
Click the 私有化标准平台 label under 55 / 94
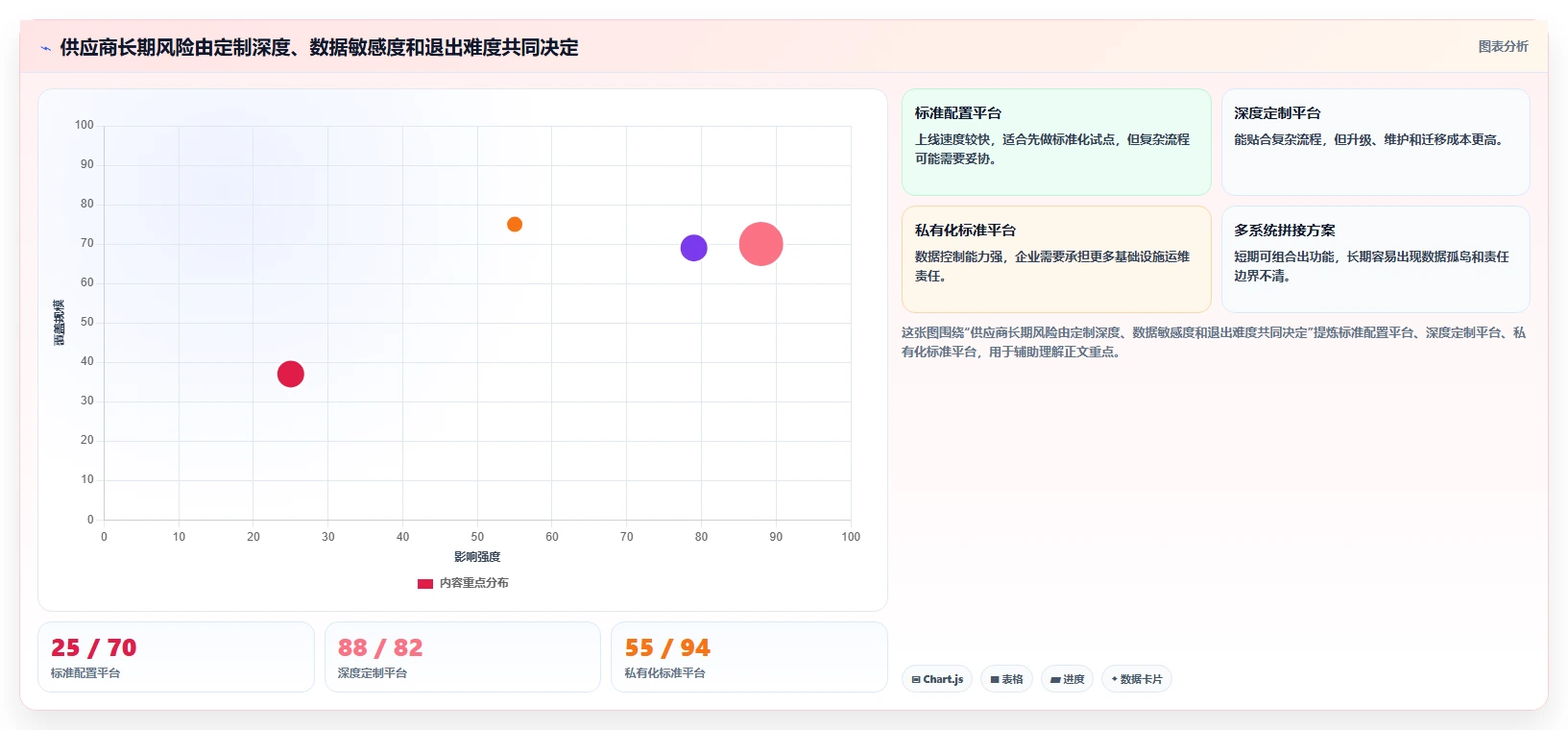click(664, 673)
